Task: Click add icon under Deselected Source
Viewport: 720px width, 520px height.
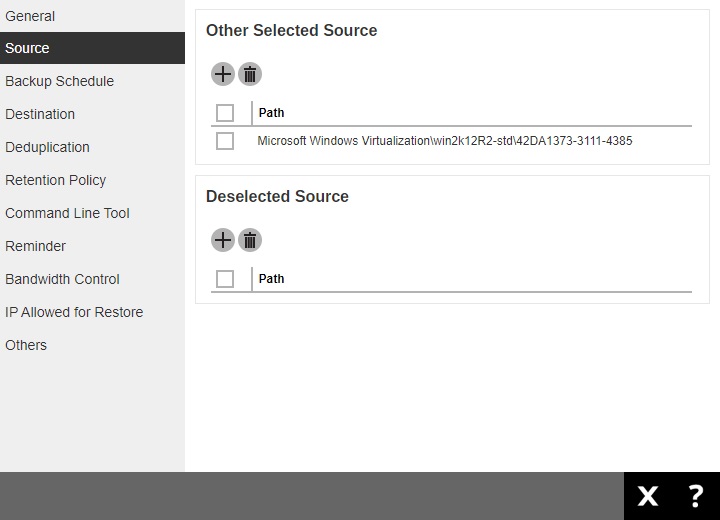Action: pyautogui.click(x=222, y=240)
